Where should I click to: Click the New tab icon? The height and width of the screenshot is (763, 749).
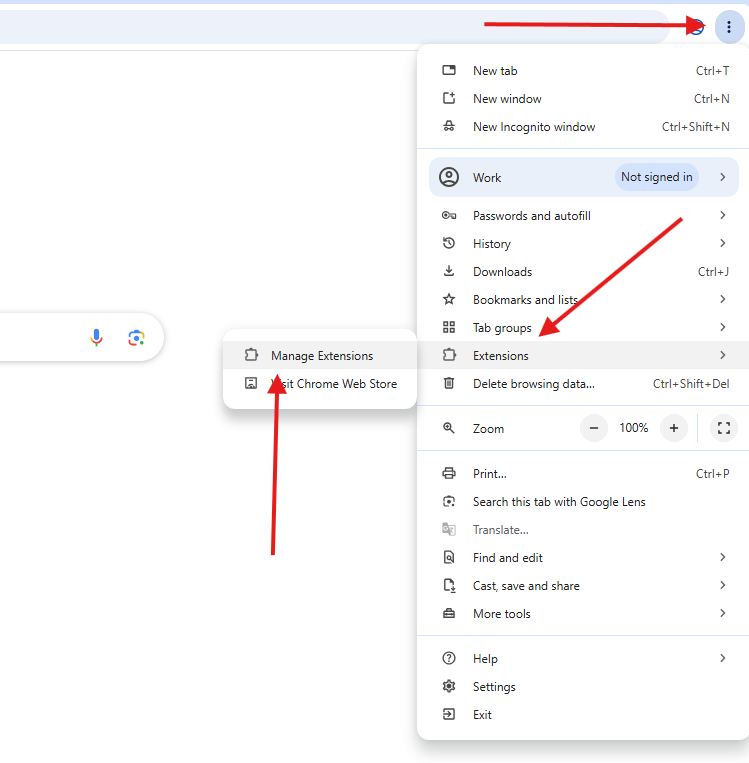[449, 71]
